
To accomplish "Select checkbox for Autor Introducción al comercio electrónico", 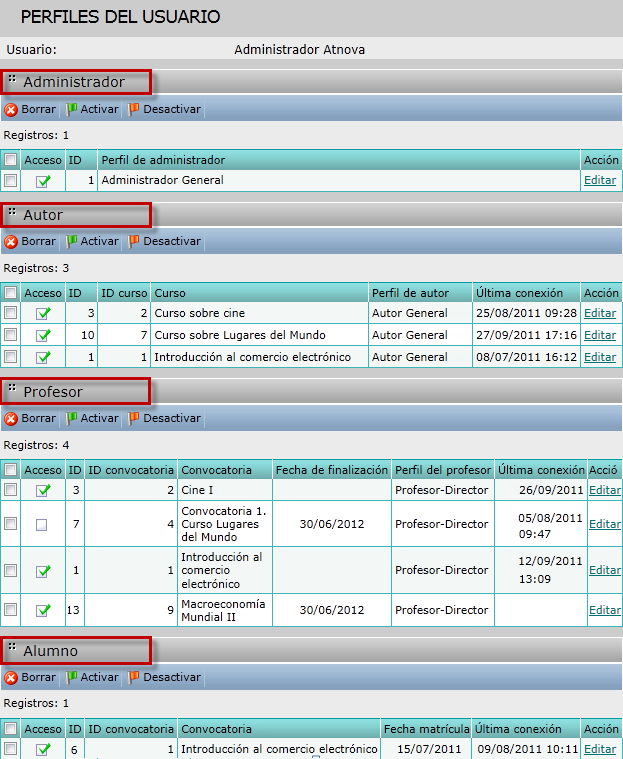I will click(10, 356).
